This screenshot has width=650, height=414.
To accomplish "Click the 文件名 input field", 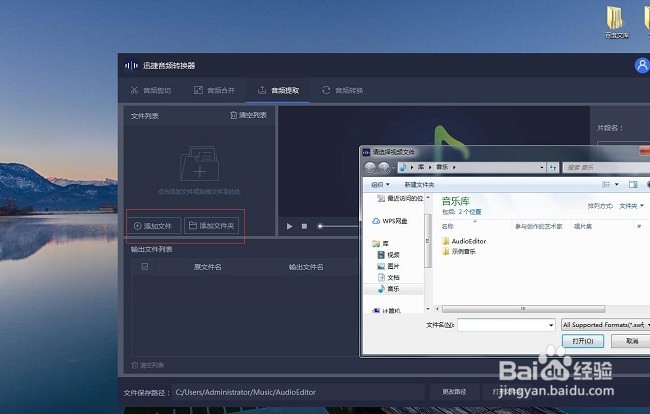I will (502, 325).
